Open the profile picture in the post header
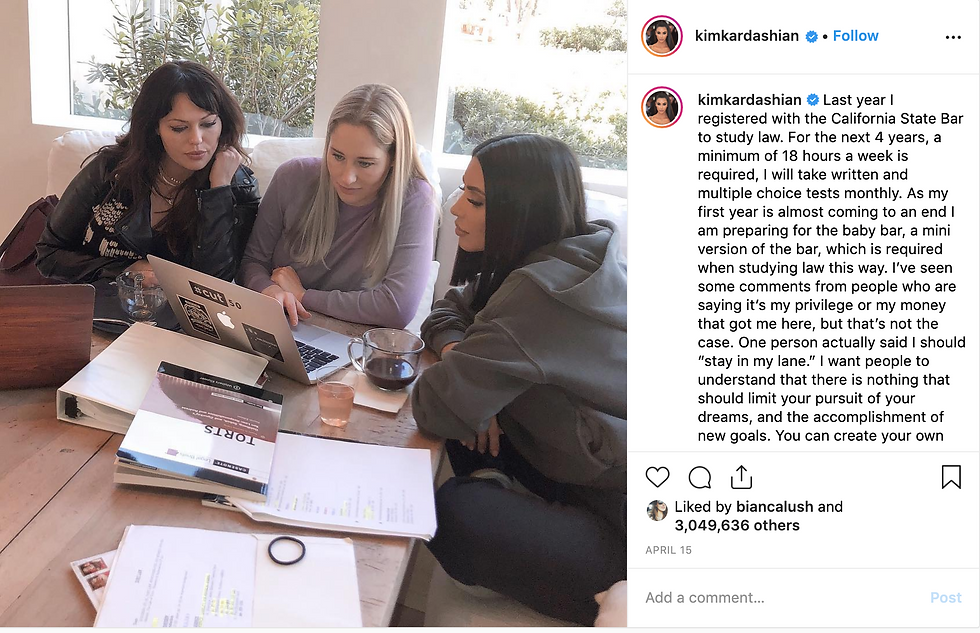This screenshot has height=633, width=980. tap(662, 36)
